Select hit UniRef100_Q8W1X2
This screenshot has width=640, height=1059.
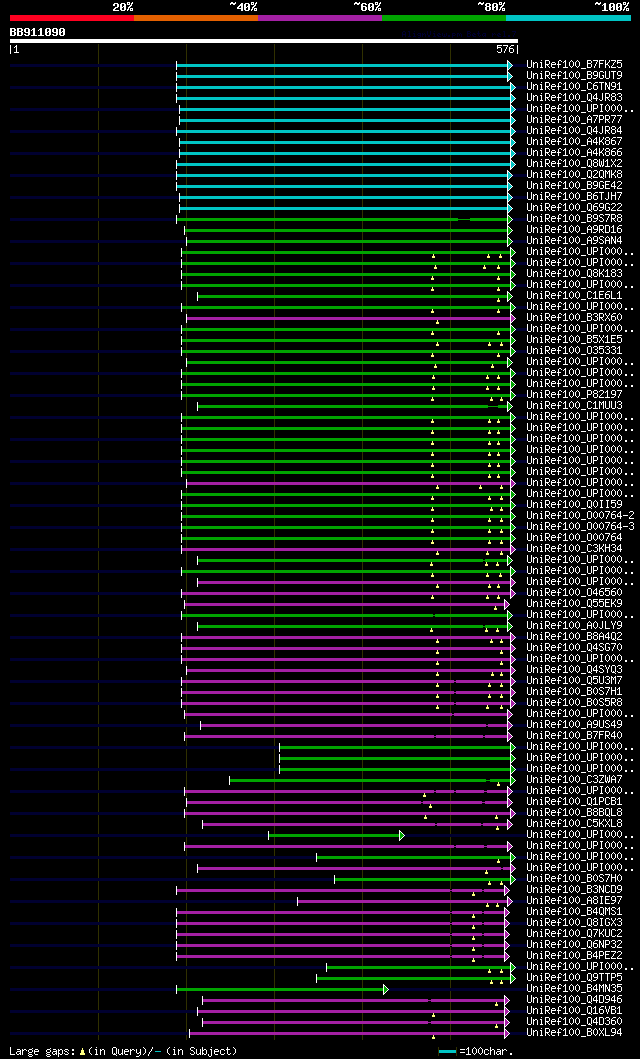575,164
